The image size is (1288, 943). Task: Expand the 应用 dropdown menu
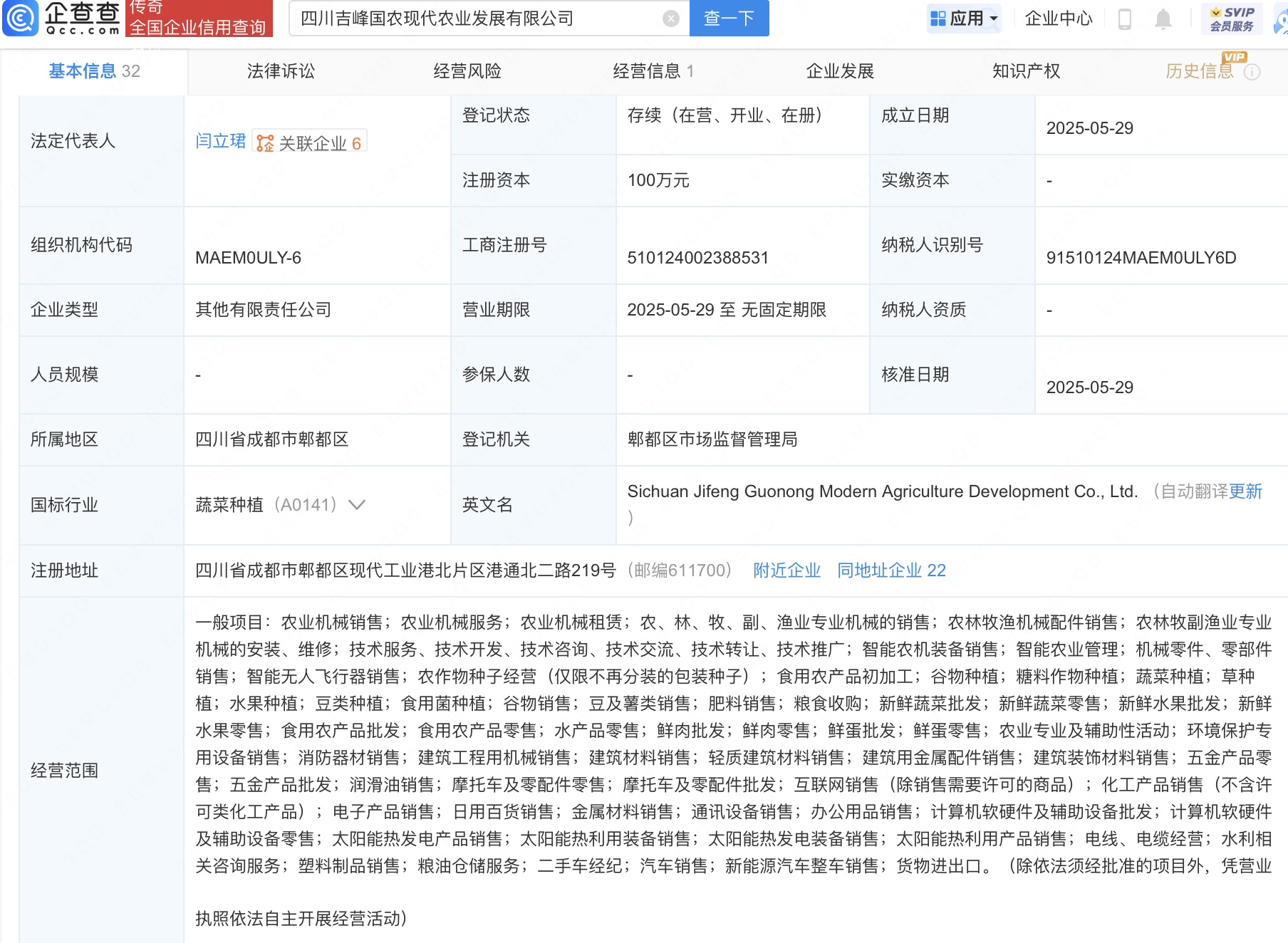[994, 19]
